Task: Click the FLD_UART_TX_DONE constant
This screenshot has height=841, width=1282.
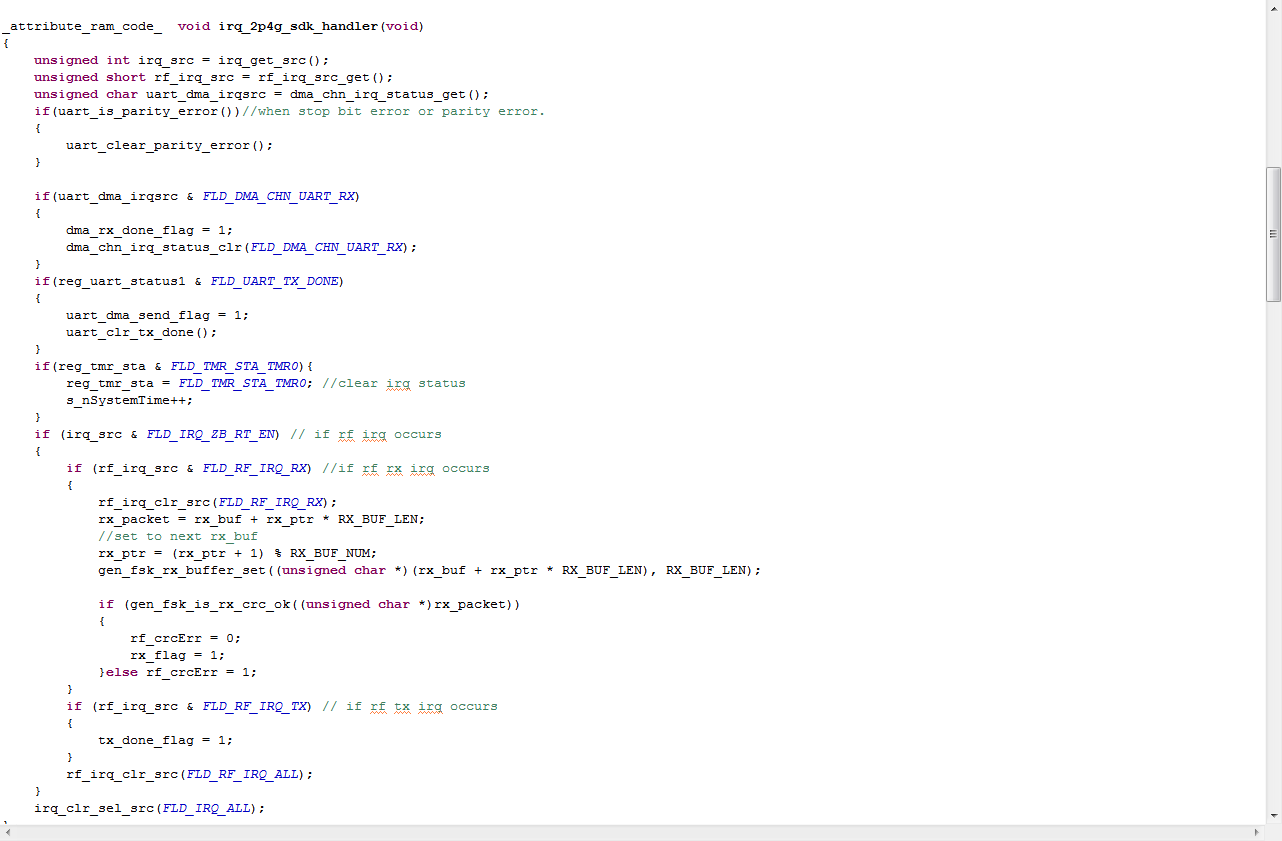Action: (x=274, y=281)
